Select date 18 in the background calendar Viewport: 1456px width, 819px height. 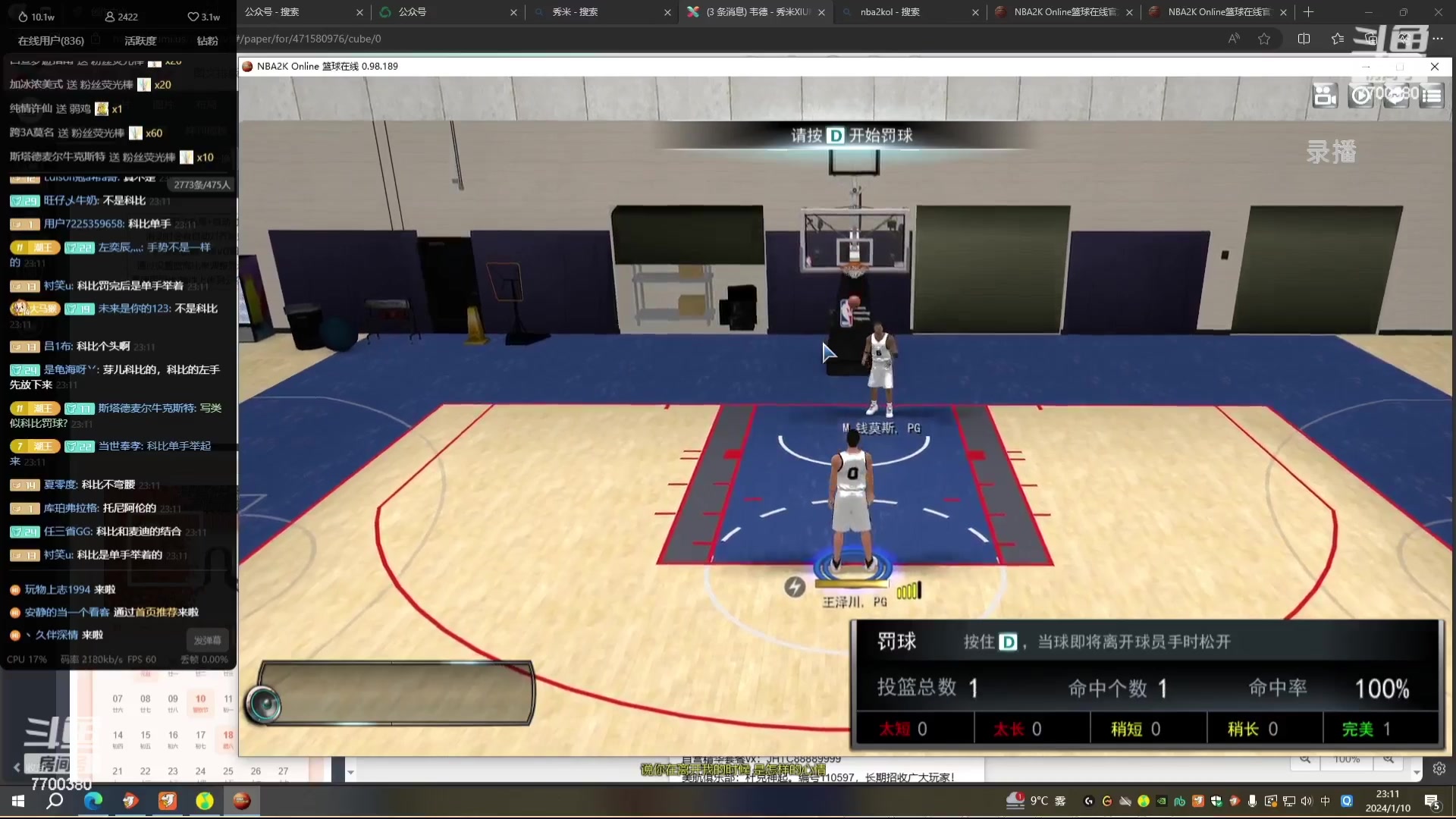tap(228, 739)
